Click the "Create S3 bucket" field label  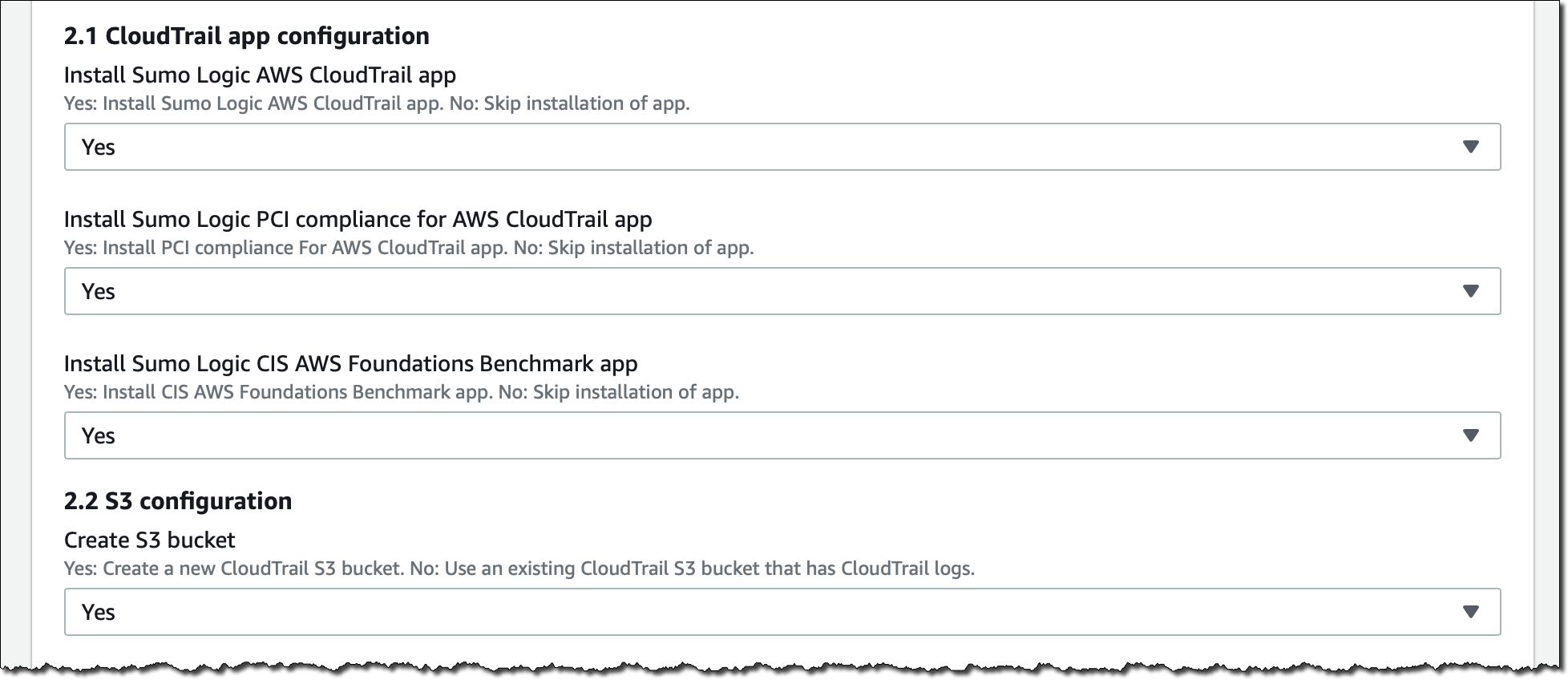tap(150, 540)
